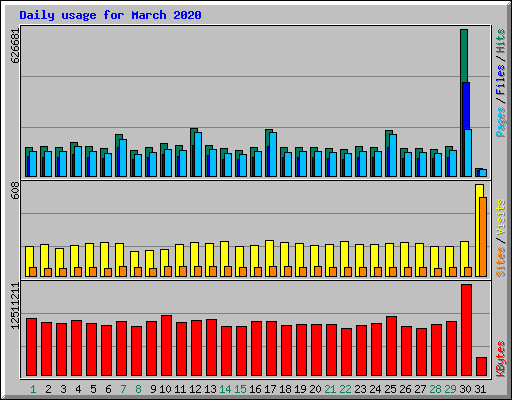The width and height of the screenshot is (512, 400).
Task: Click the Sites legend label
Action: tap(501, 262)
